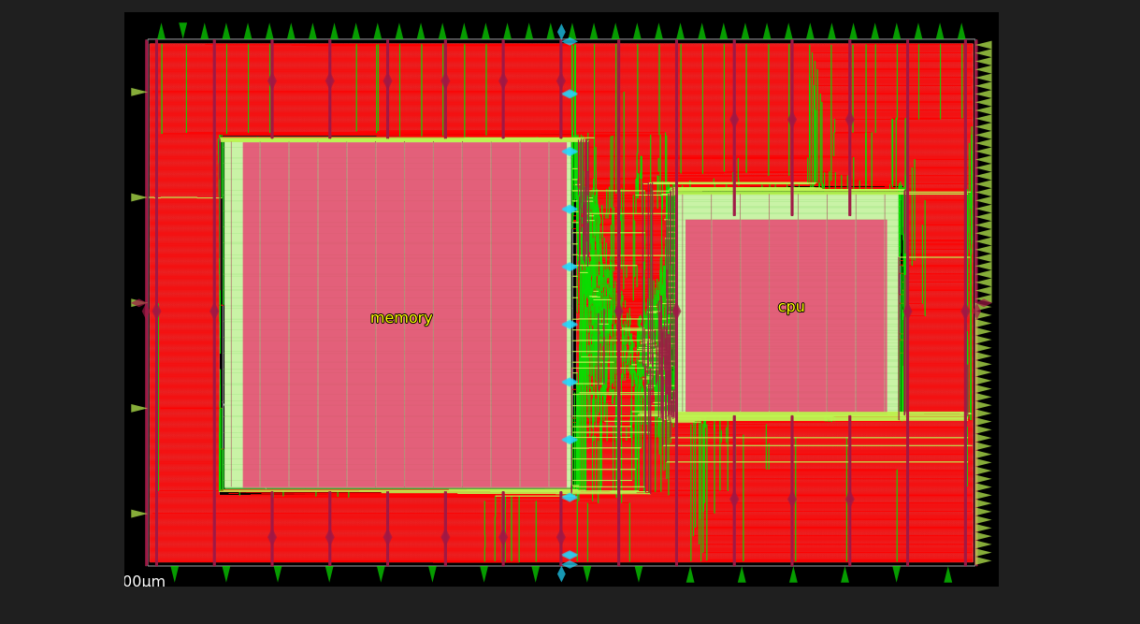This screenshot has height=624, width=1140.
Task: Select the memory macro block label
Action: point(401,318)
